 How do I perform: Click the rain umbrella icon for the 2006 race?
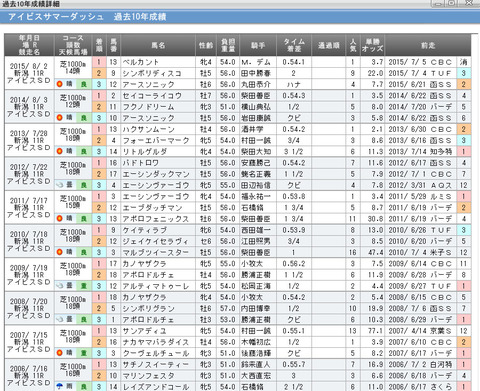click(x=60, y=387)
